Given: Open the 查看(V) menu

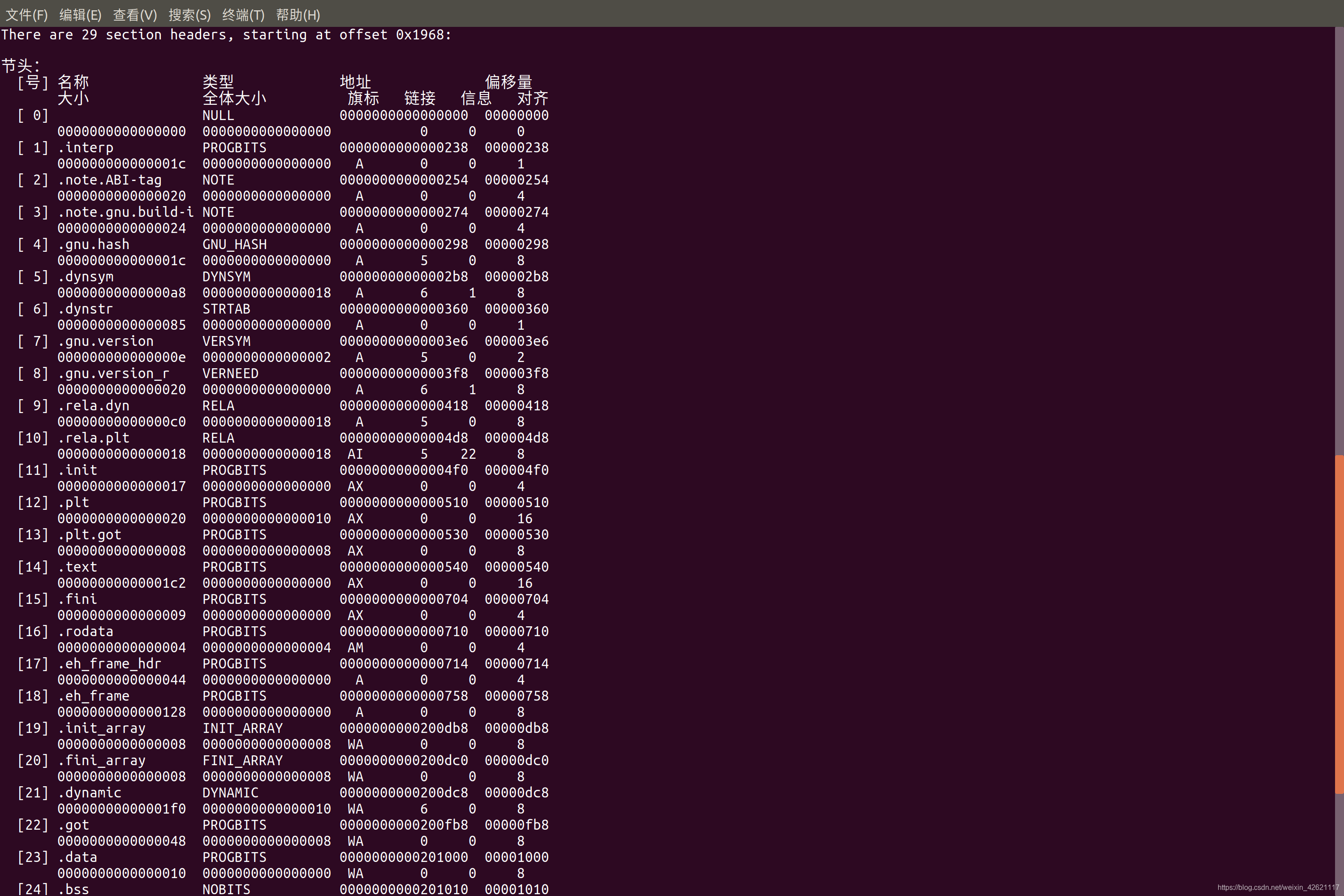Looking at the screenshot, I should click(135, 15).
